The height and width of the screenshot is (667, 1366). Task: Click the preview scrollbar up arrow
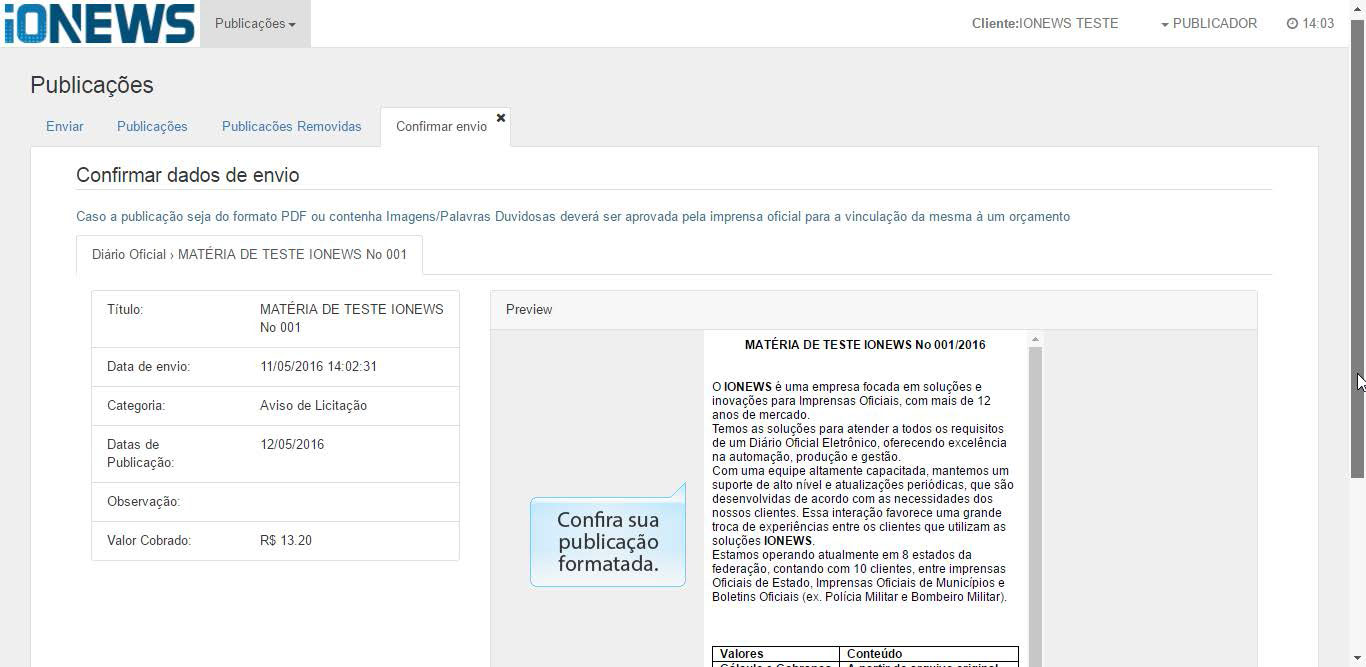point(1035,340)
